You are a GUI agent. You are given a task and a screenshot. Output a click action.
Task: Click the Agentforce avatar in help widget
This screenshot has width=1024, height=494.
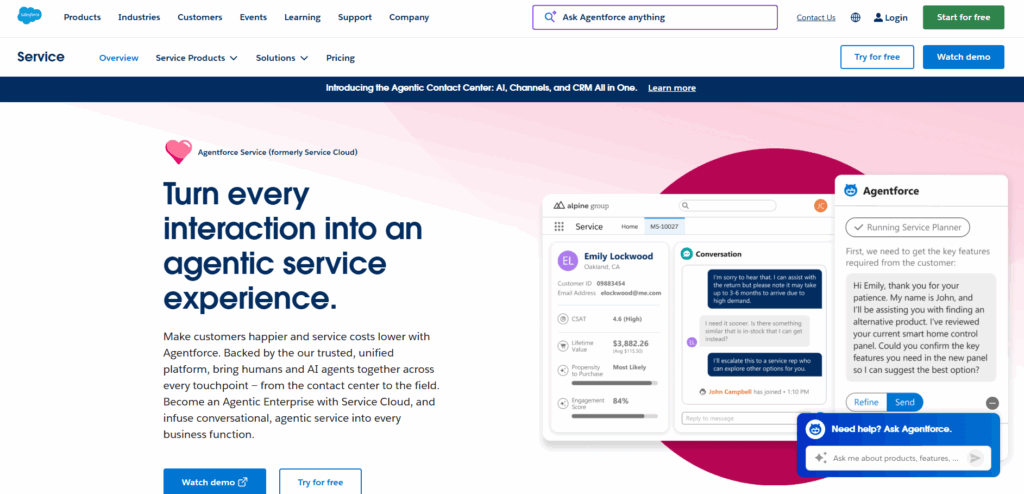(815, 429)
